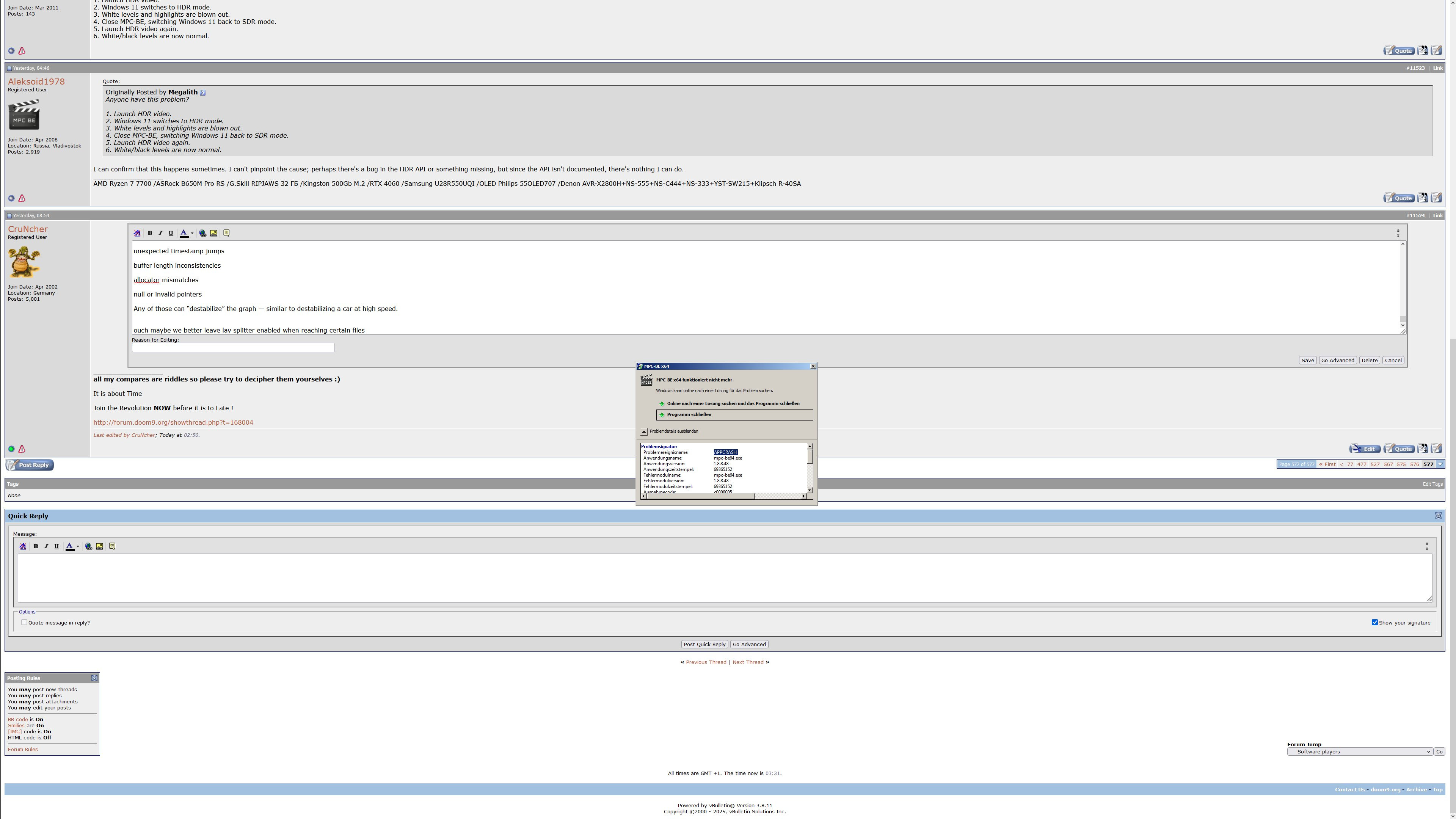Image resolution: width=1456 pixels, height=819 pixels.
Task: Toggle underline in Quick Reply toolbar
Action: coord(56,546)
